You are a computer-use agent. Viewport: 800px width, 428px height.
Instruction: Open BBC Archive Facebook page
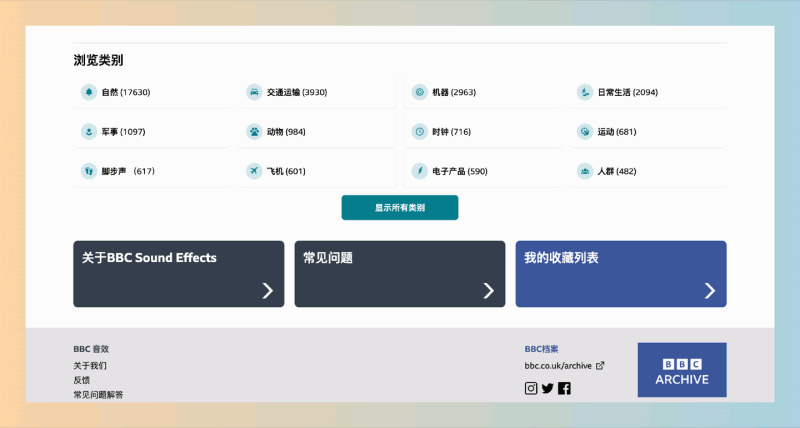[x=564, y=388]
